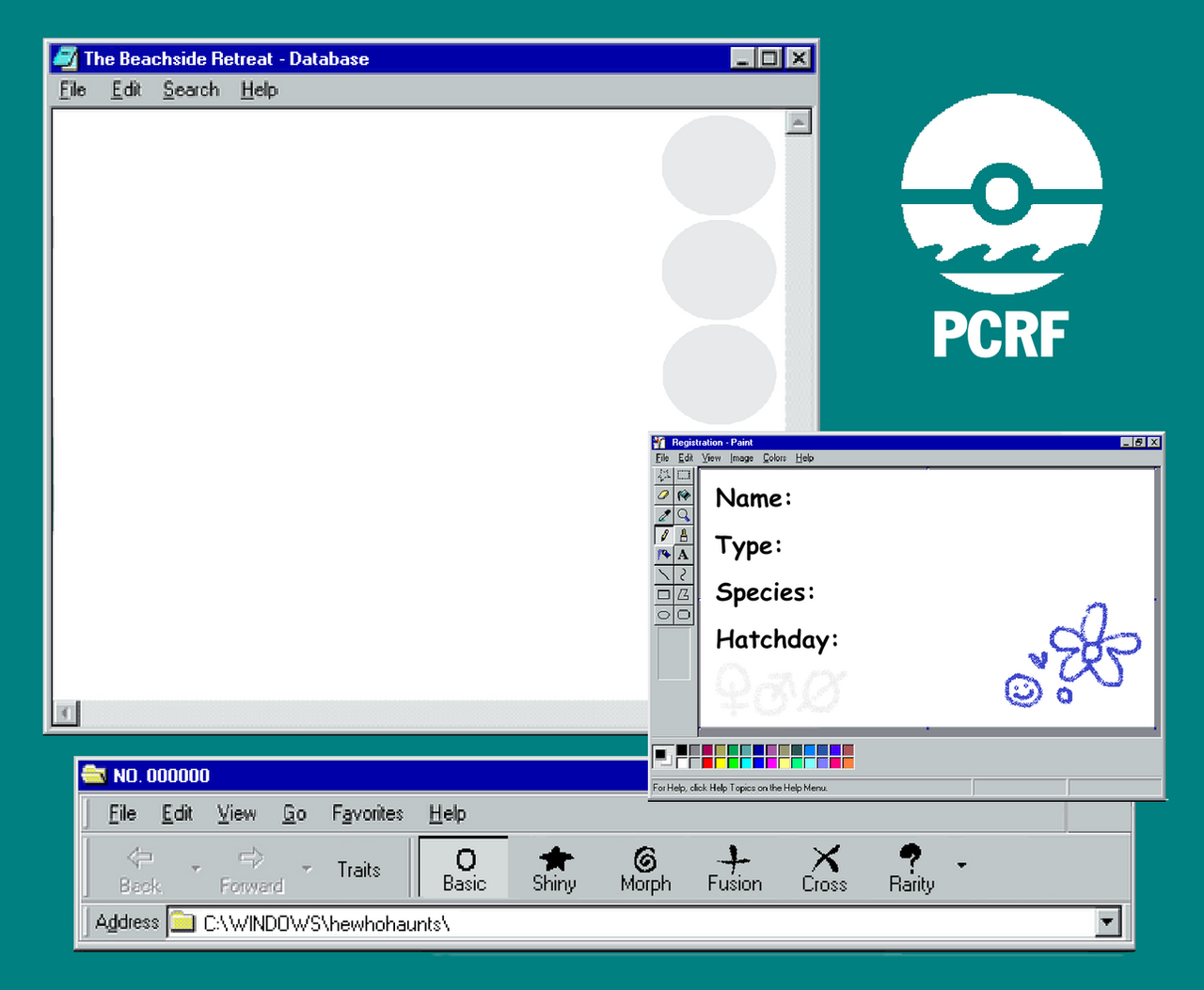
Task: Expand the Address bar dropdown list
Action: pos(1108,922)
